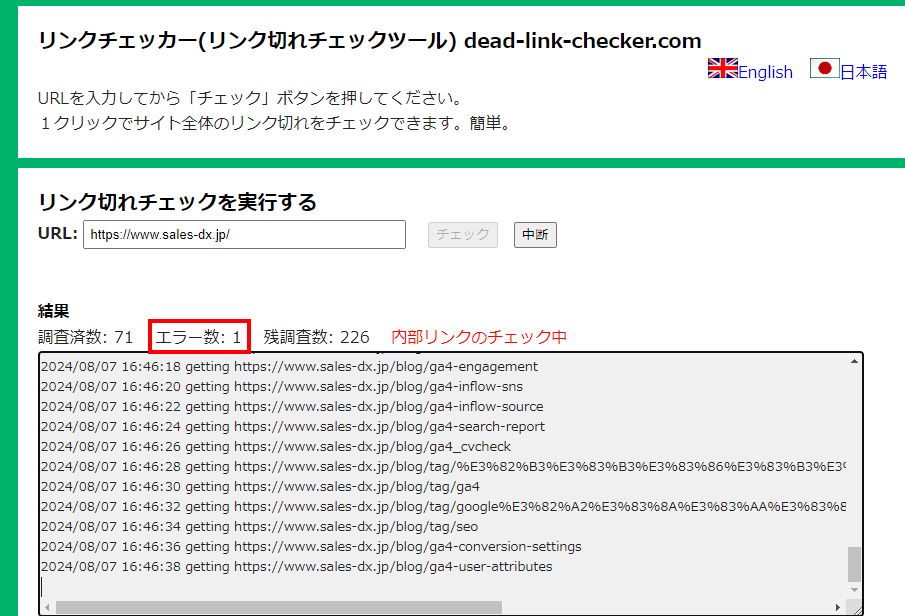
Task: Click the 調査済数: 71 counter
Action: pos(85,337)
